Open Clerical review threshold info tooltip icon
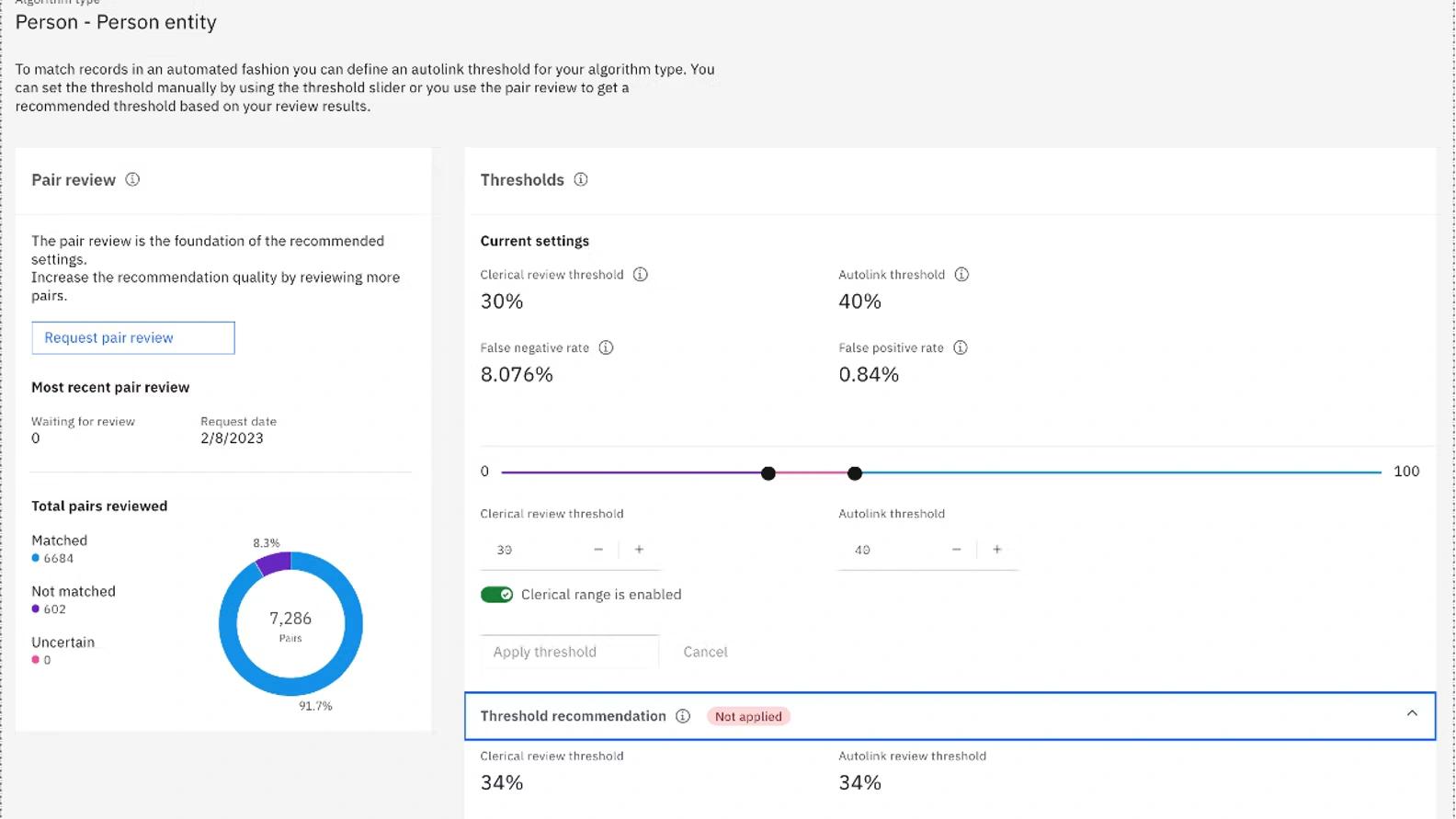 (x=641, y=275)
